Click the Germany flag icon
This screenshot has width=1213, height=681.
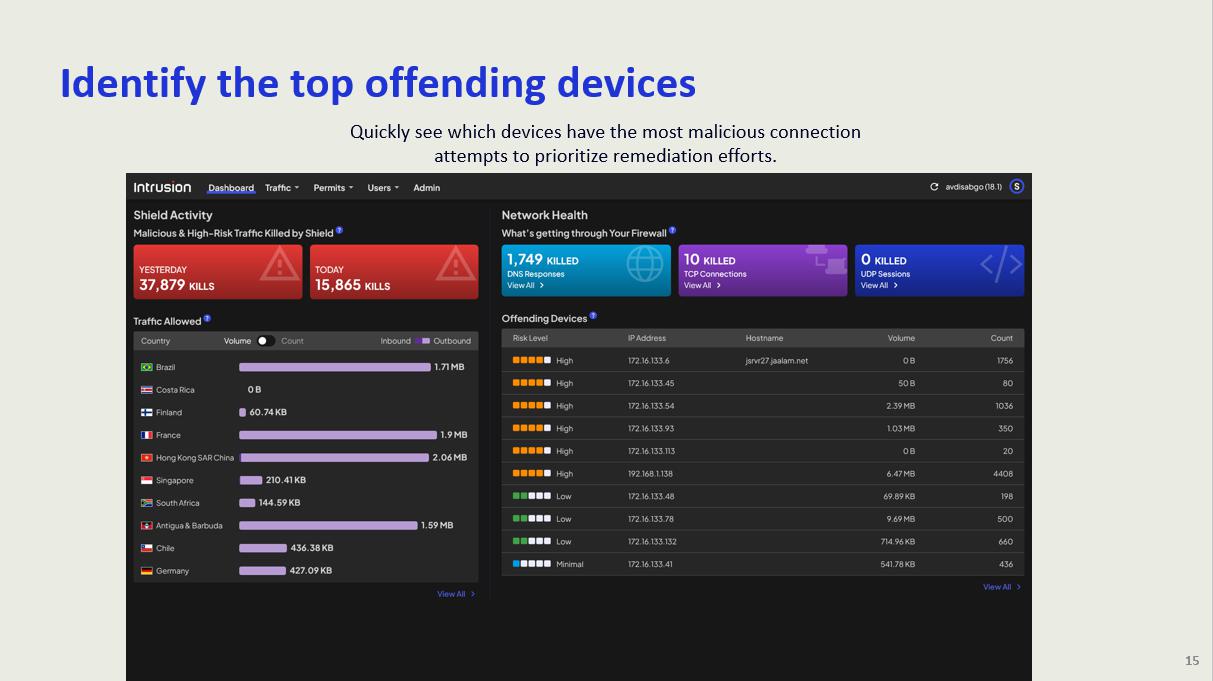pyautogui.click(x=147, y=571)
